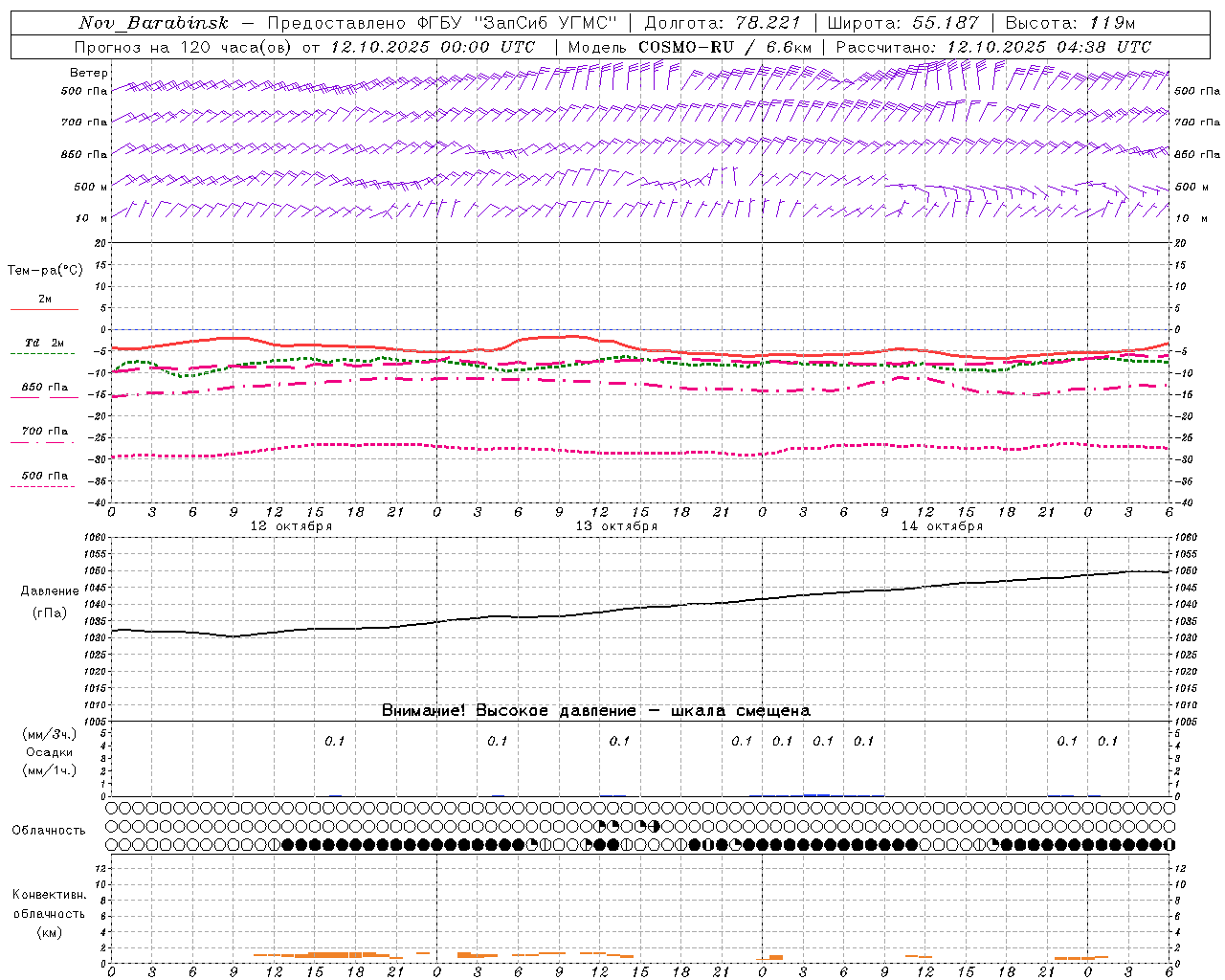This screenshot has height=980, width=1225.
Task: Click the "(мм/1ч.)" precipitation unit label
Action: pyautogui.click(x=49, y=770)
